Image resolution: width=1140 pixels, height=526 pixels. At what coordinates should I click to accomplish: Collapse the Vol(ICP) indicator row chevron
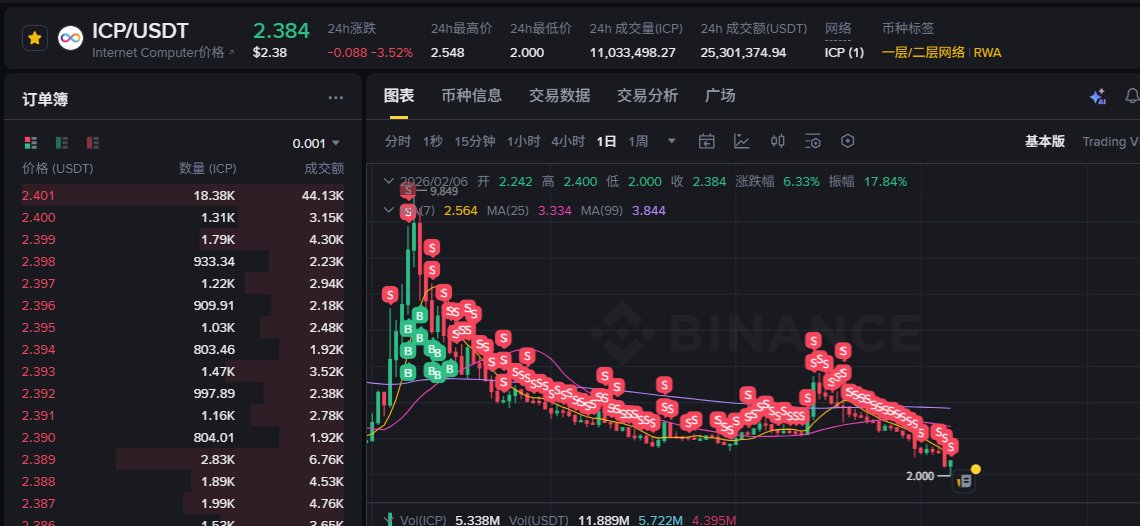(x=388, y=519)
